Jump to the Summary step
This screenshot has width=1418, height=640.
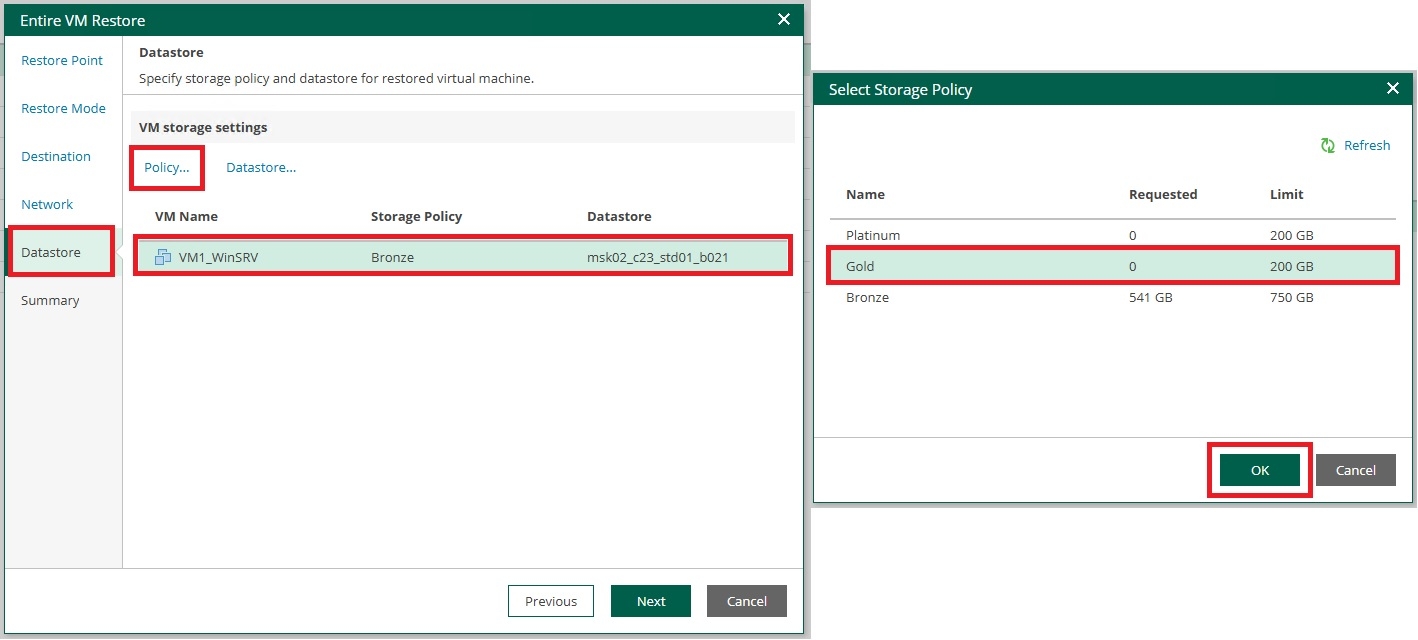[50, 301]
